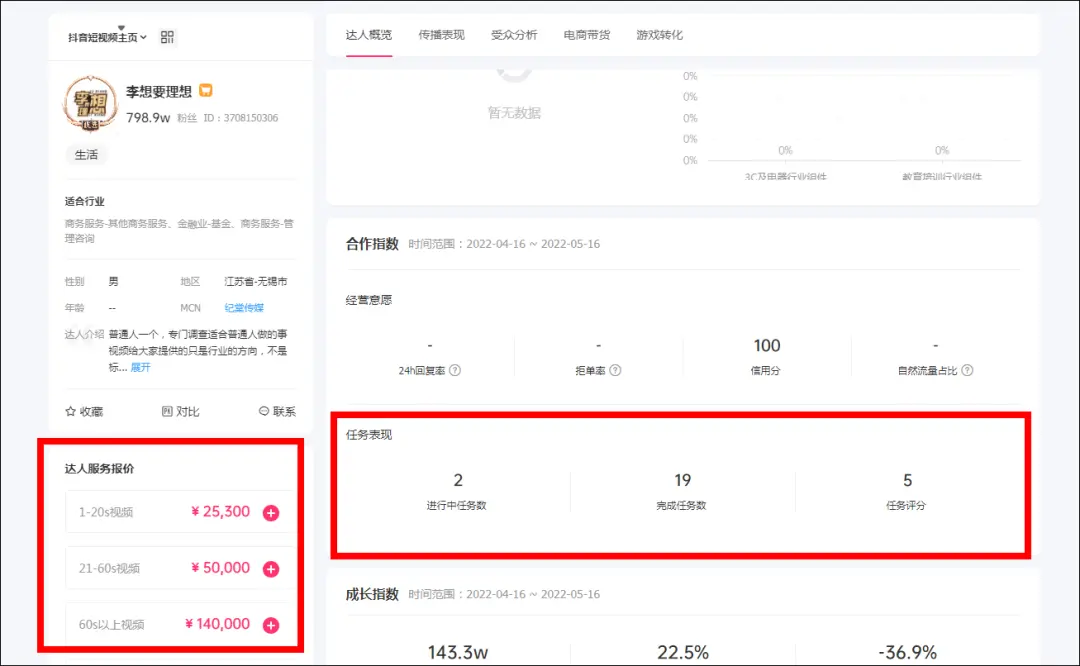Image resolution: width=1080 pixels, height=666 pixels.
Task: Click 24h回复率 help question icon
Action: click(455, 370)
